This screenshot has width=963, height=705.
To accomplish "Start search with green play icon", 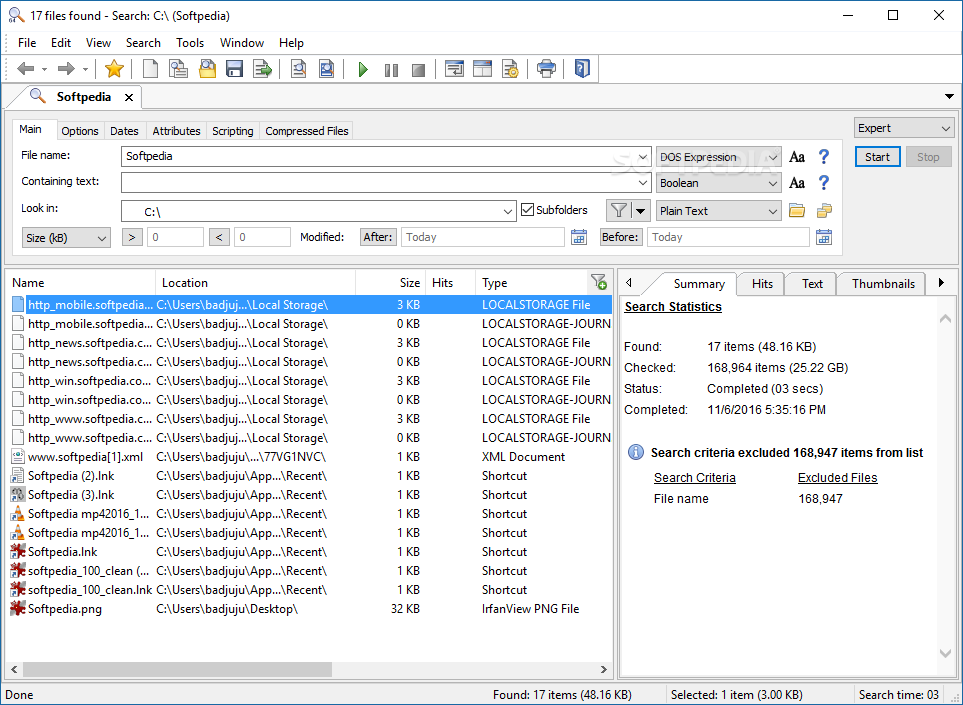I will point(363,69).
